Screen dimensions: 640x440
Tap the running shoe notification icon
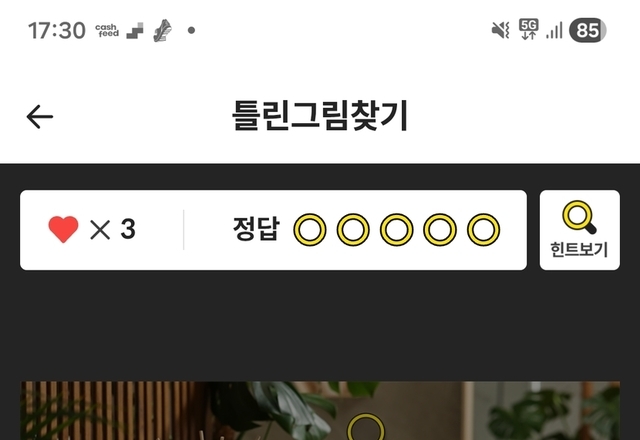click(162, 31)
